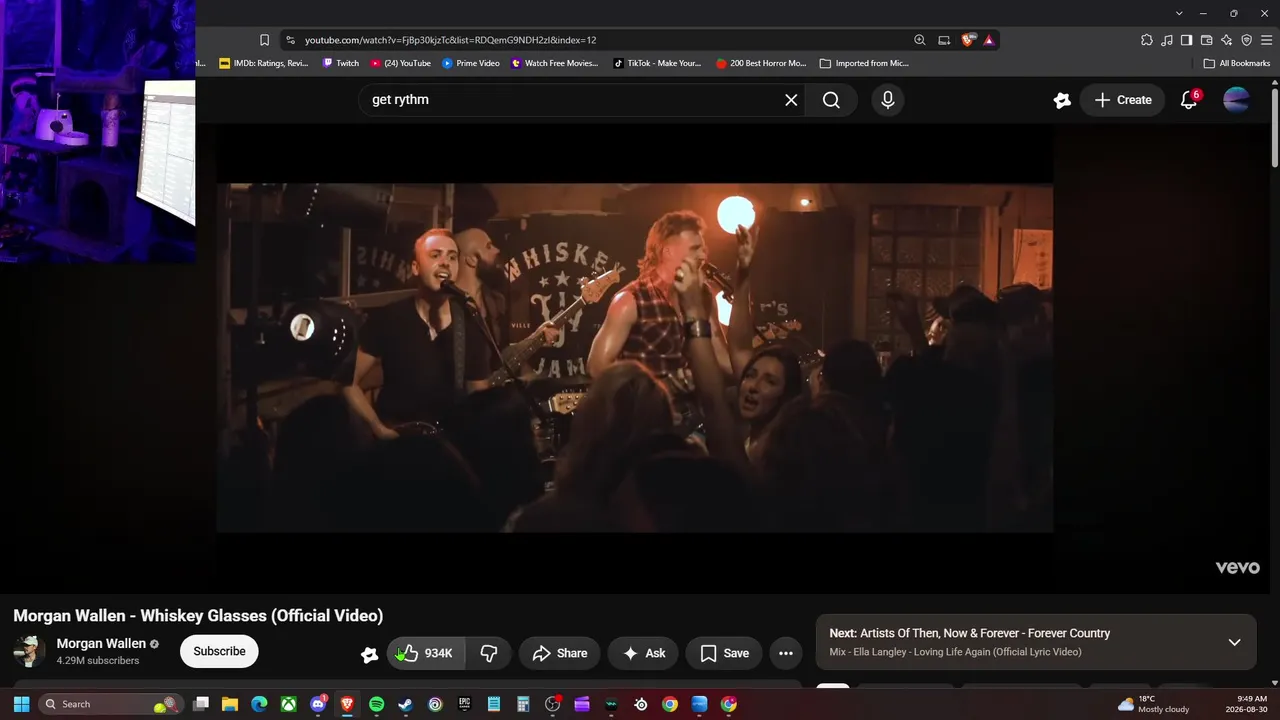Open Epic Games Launcher from taskbar

[x=464, y=704]
